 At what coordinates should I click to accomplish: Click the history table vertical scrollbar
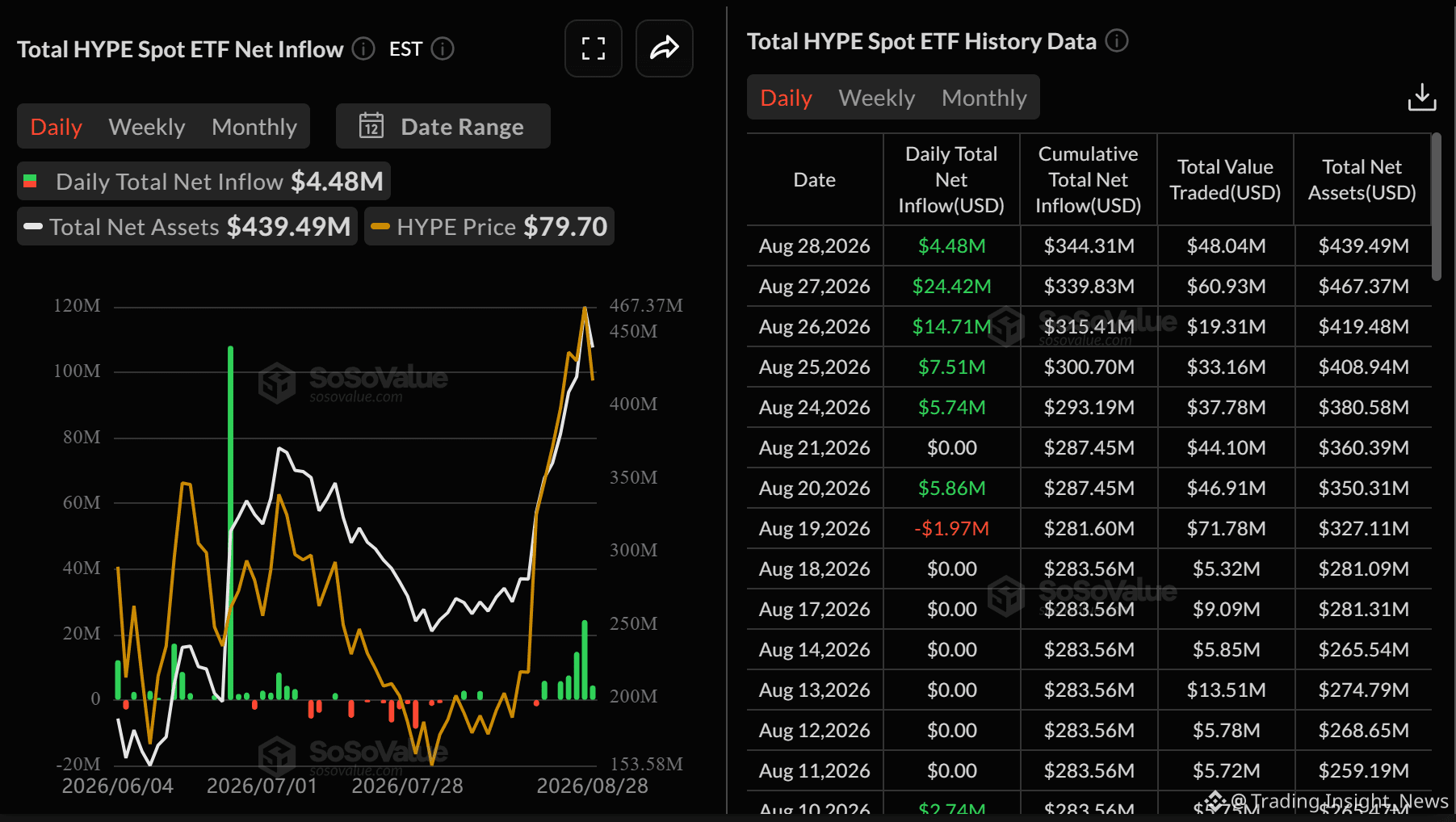click(1436, 207)
